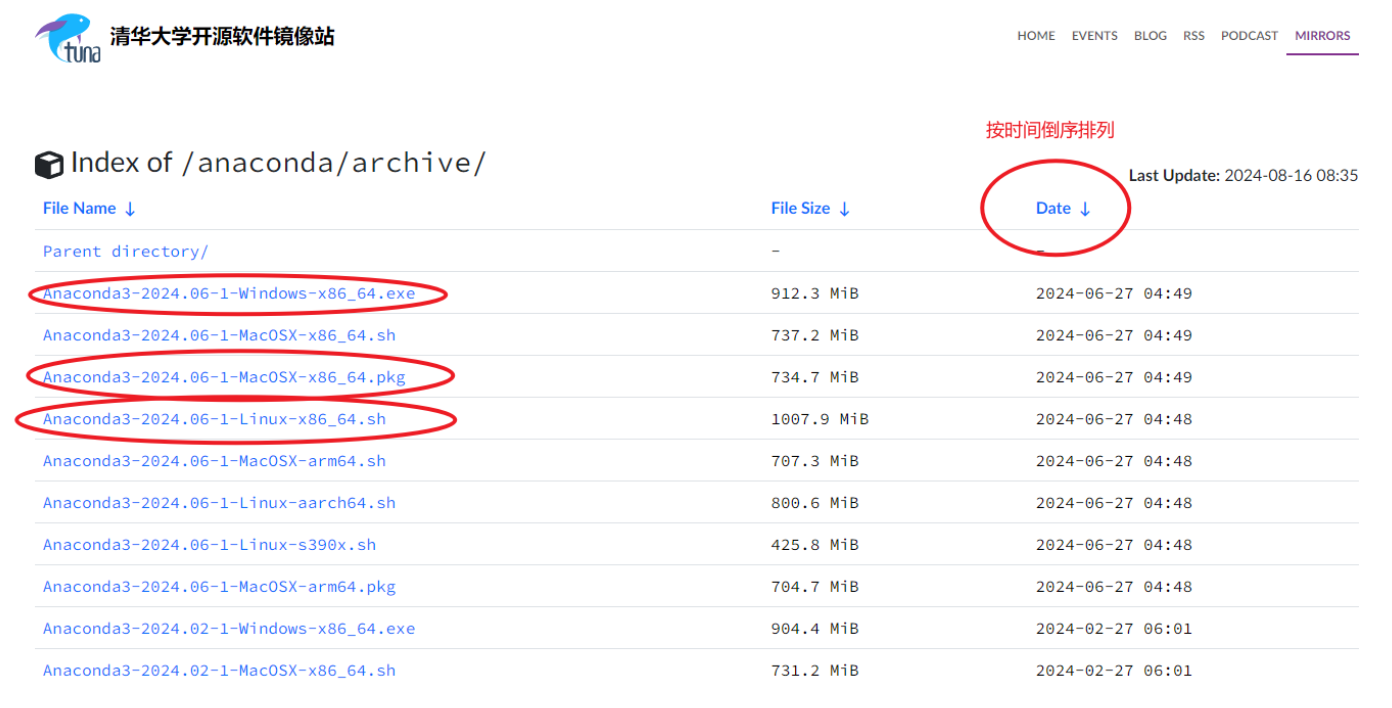Click the TUNA fish logo

click(x=69, y=38)
